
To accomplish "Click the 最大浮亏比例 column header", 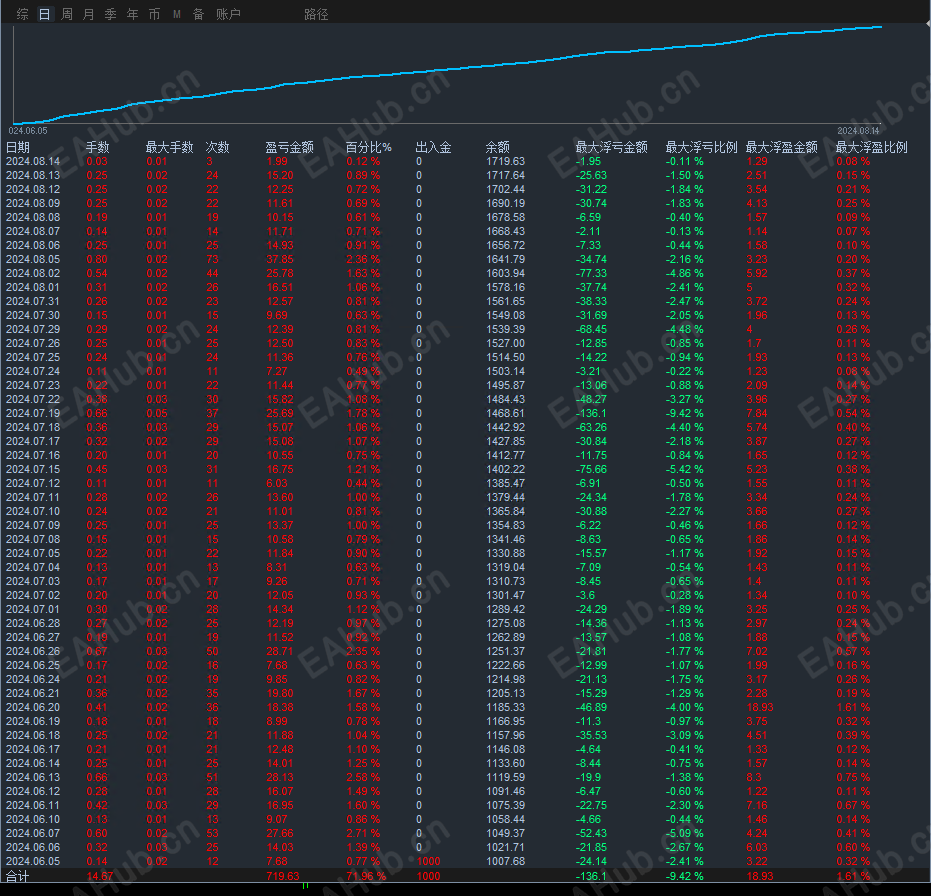I will coord(702,147).
